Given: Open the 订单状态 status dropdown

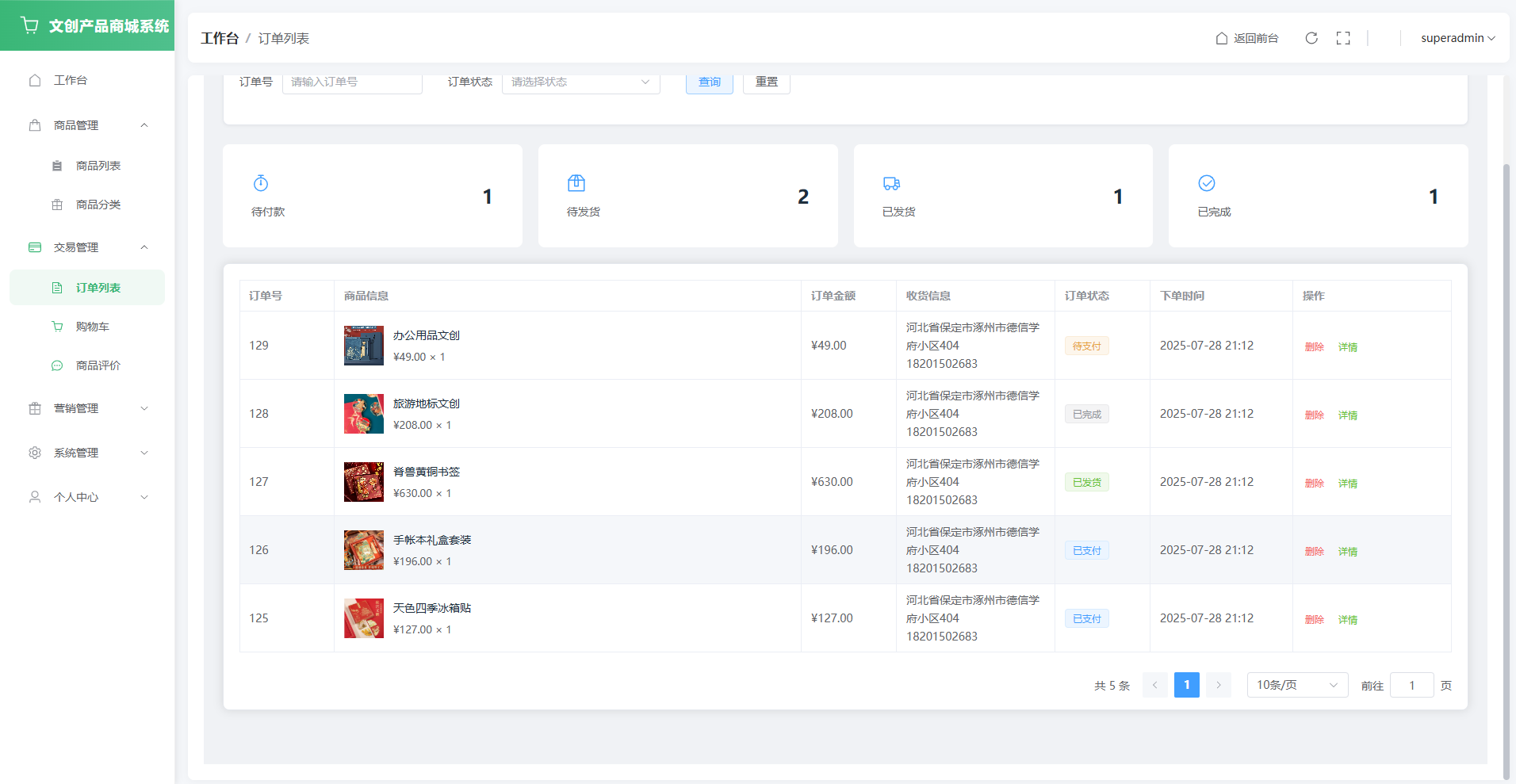Looking at the screenshot, I should 580,82.
